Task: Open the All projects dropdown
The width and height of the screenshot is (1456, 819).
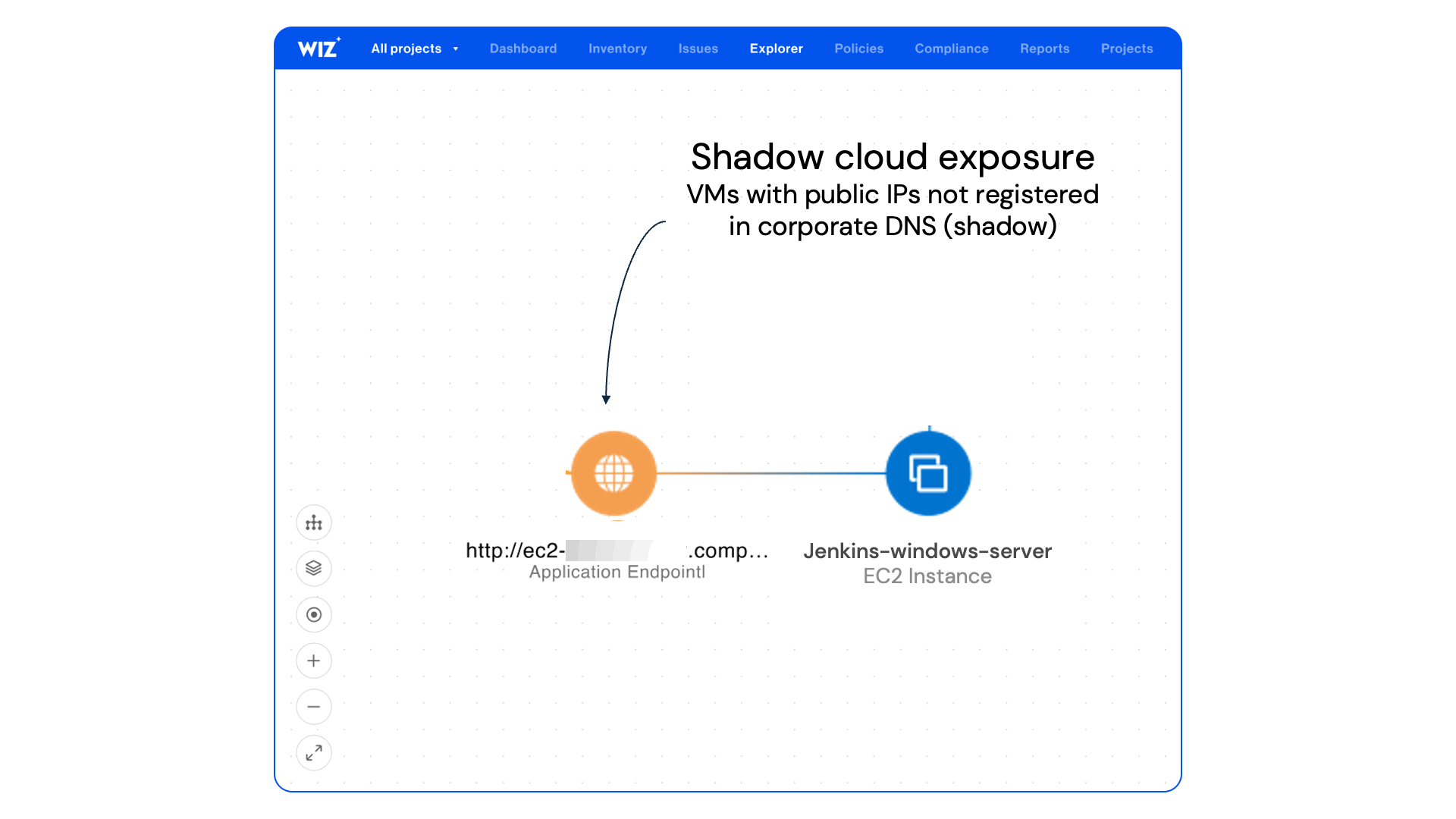Action: (406, 49)
